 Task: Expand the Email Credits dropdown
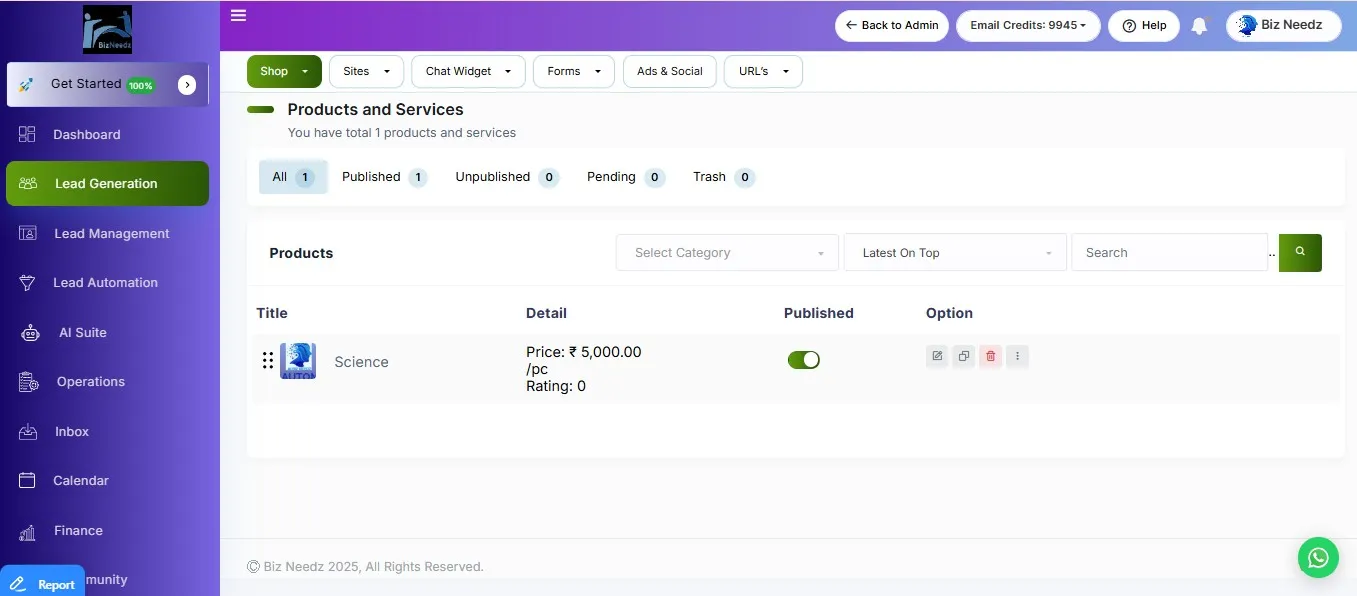pyautogui.click(x=1028, y=26)
